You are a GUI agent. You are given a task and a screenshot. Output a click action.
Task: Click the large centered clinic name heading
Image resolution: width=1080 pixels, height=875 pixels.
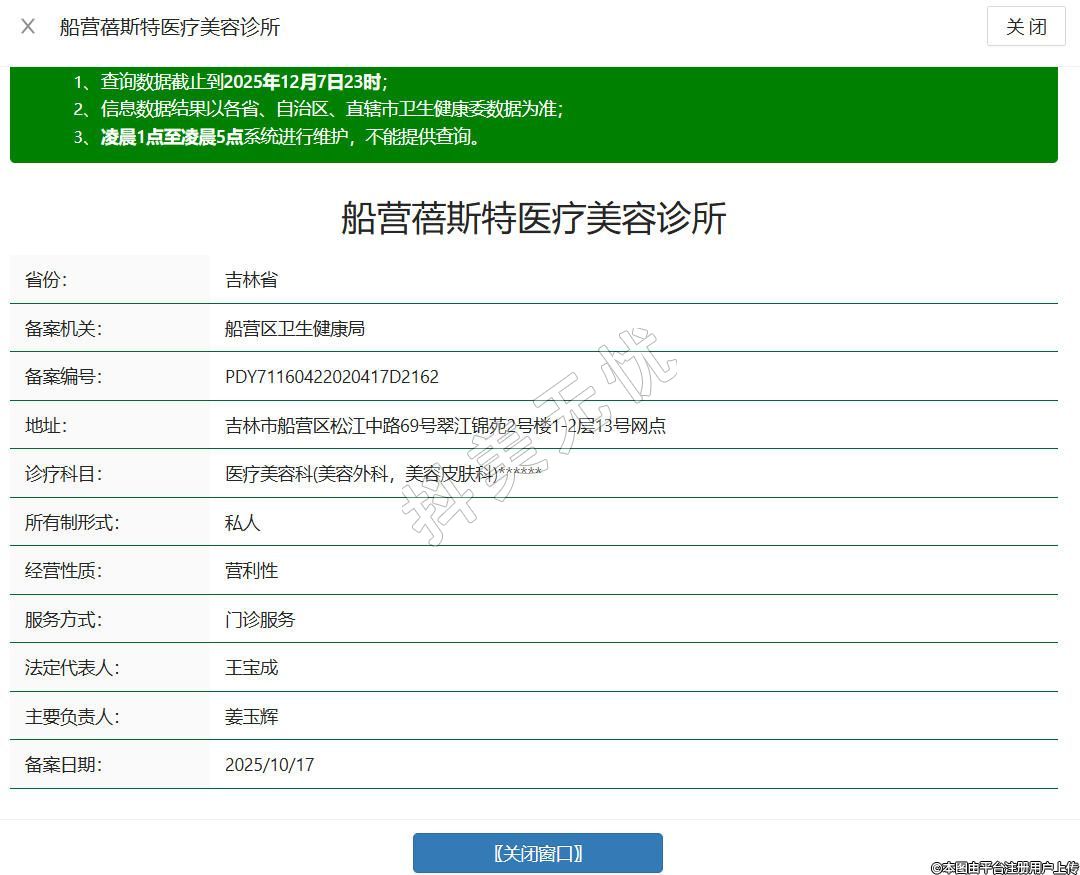click(533, 218)
